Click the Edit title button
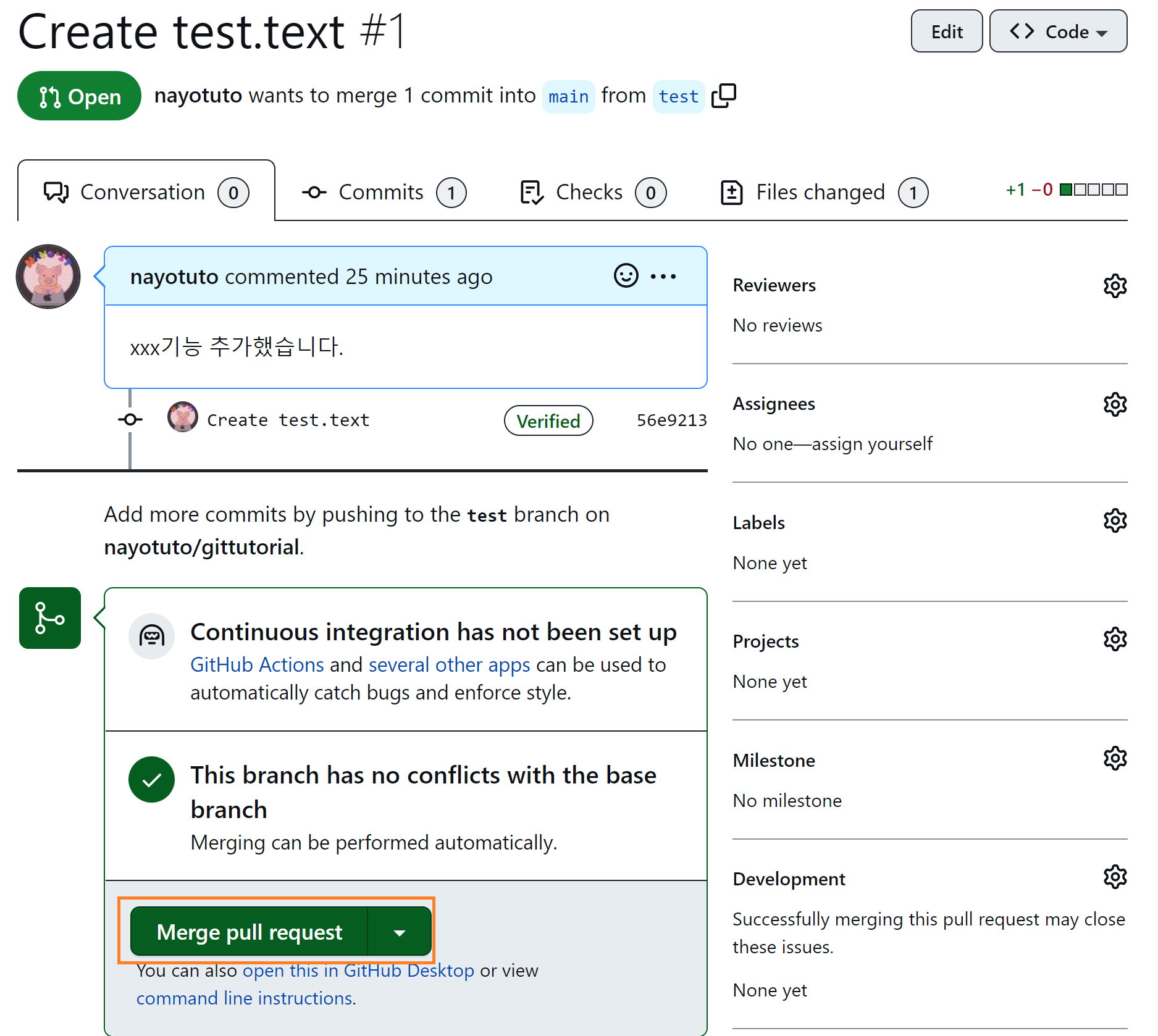This screenshot has width=1158, height=1036. 947,31
